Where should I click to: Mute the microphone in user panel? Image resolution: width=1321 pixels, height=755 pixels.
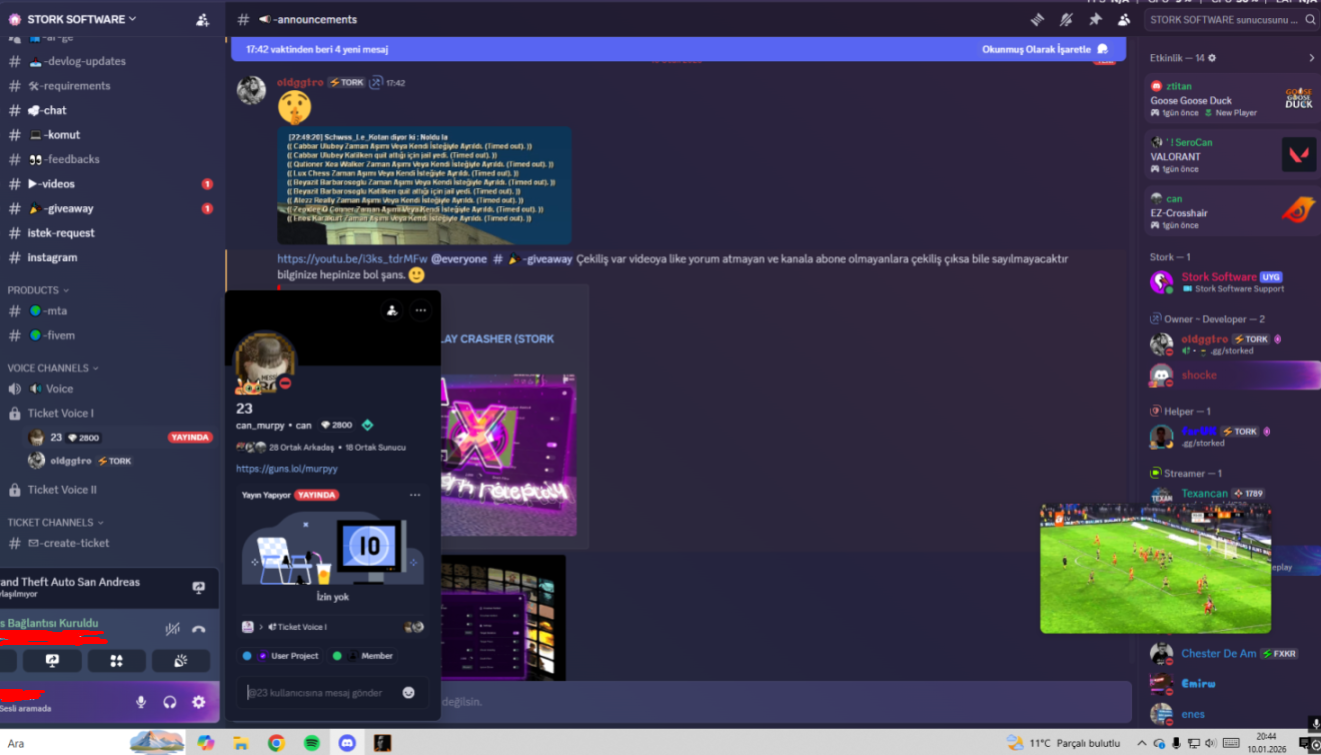click(x=141, y=702)
